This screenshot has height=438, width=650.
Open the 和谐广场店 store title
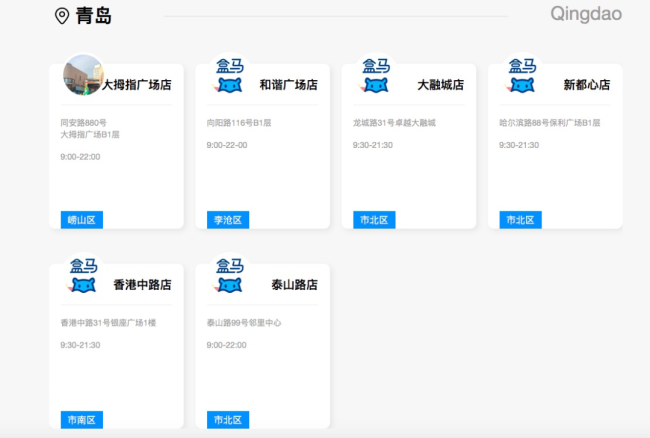(289, 85)
